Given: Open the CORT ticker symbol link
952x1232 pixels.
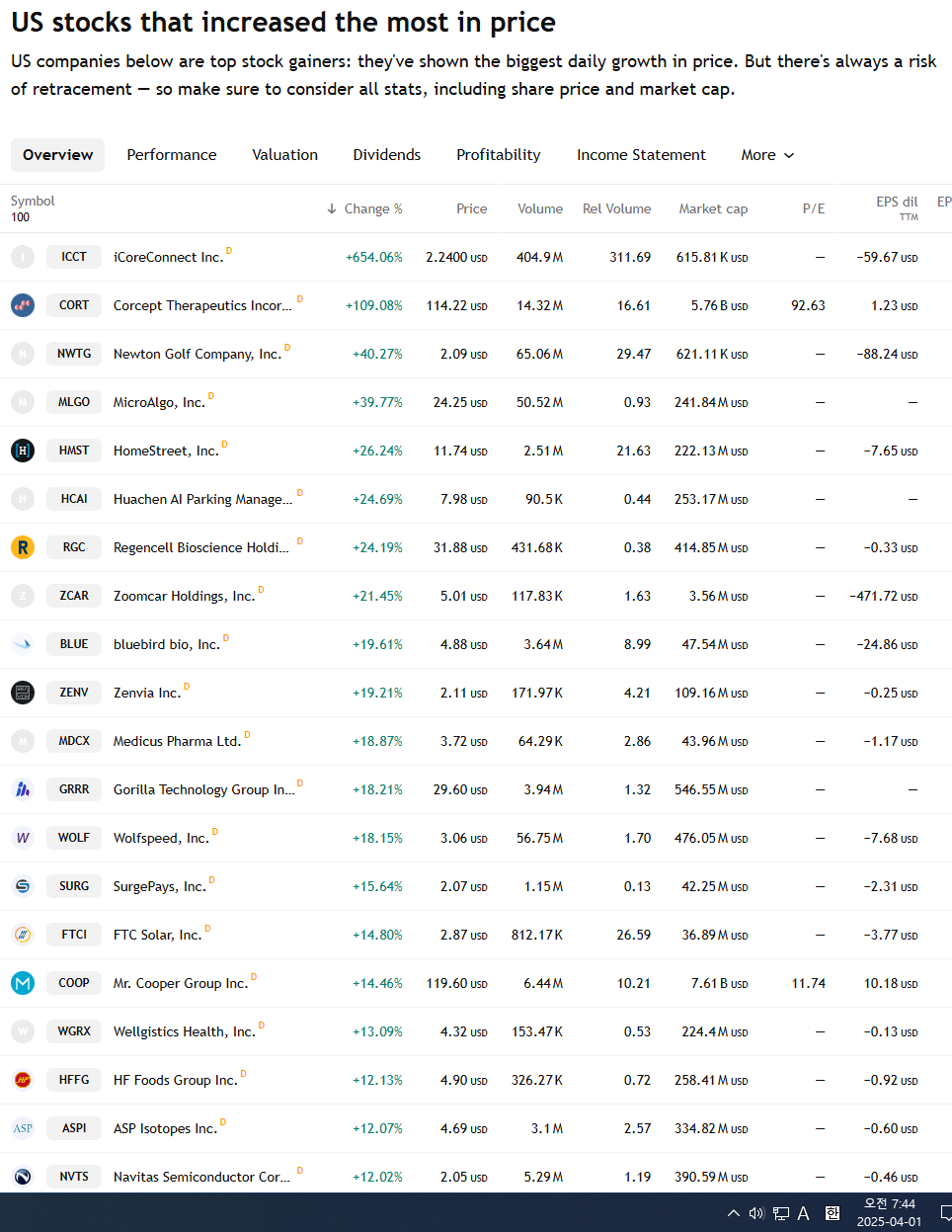Looking at the screenshot, I should coord(74,305).
